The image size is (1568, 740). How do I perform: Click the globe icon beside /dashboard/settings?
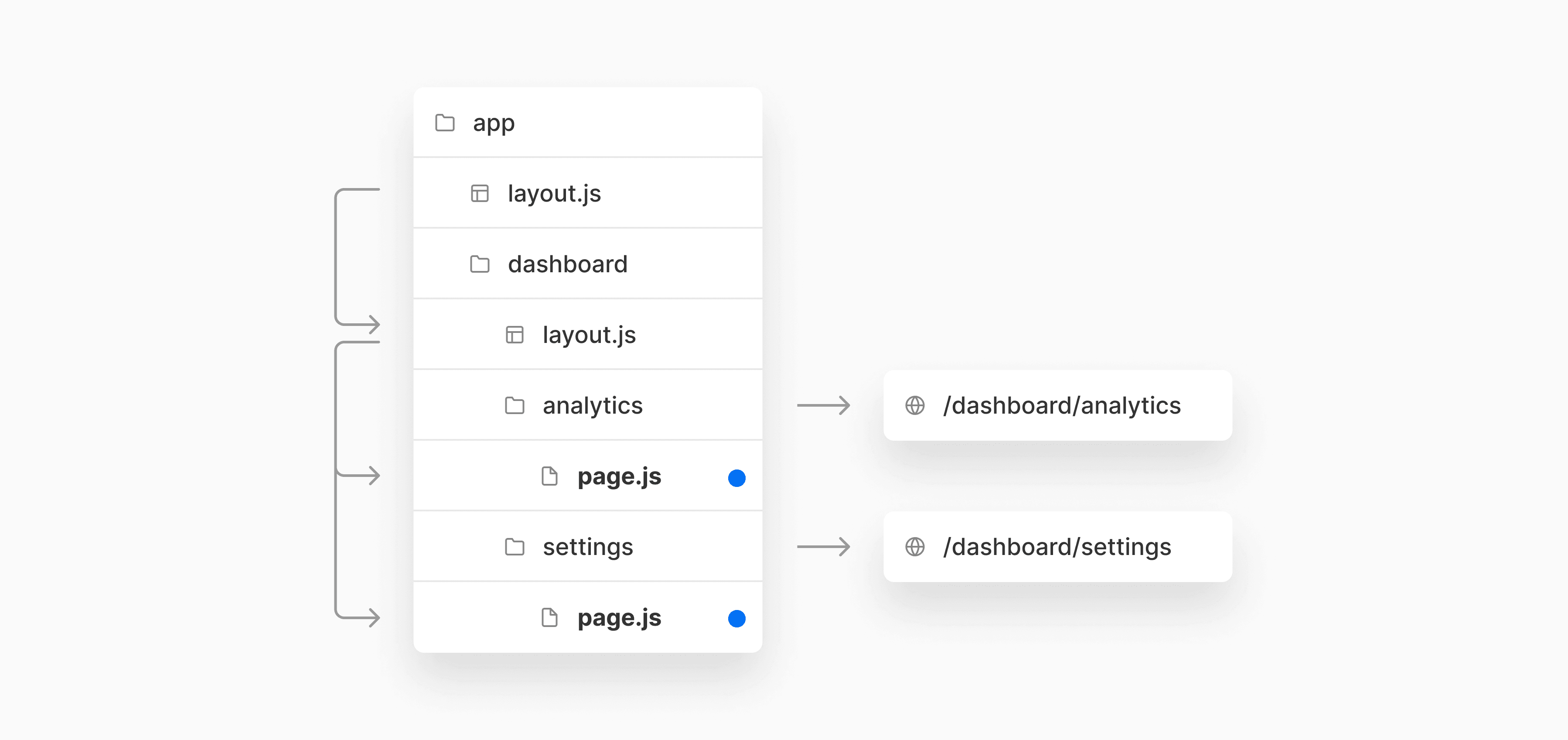(x=915, y=546)
